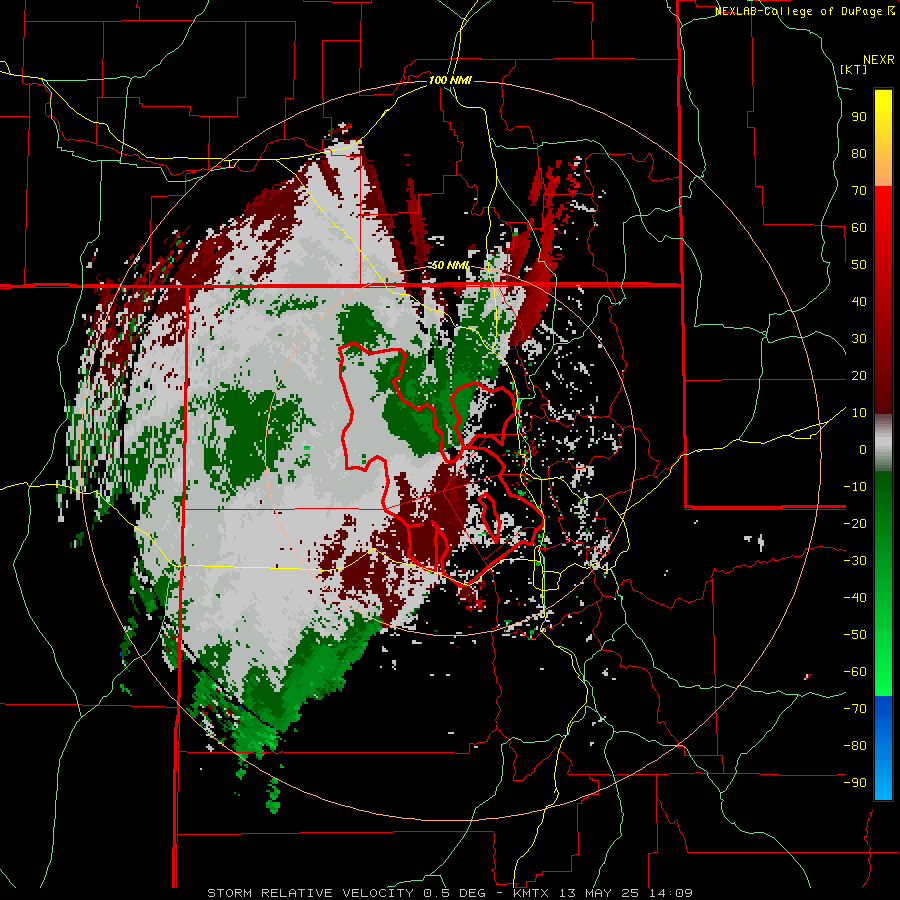Viewport: 900px width, 900px height.
Task: Click the "-40" scale value
Action: pyautogui.click(x=855, y=598)
